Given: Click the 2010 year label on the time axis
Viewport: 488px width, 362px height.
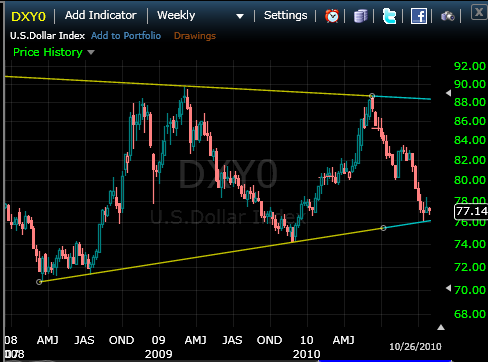Looking at the screenshot, I should [x=306, y=354].
